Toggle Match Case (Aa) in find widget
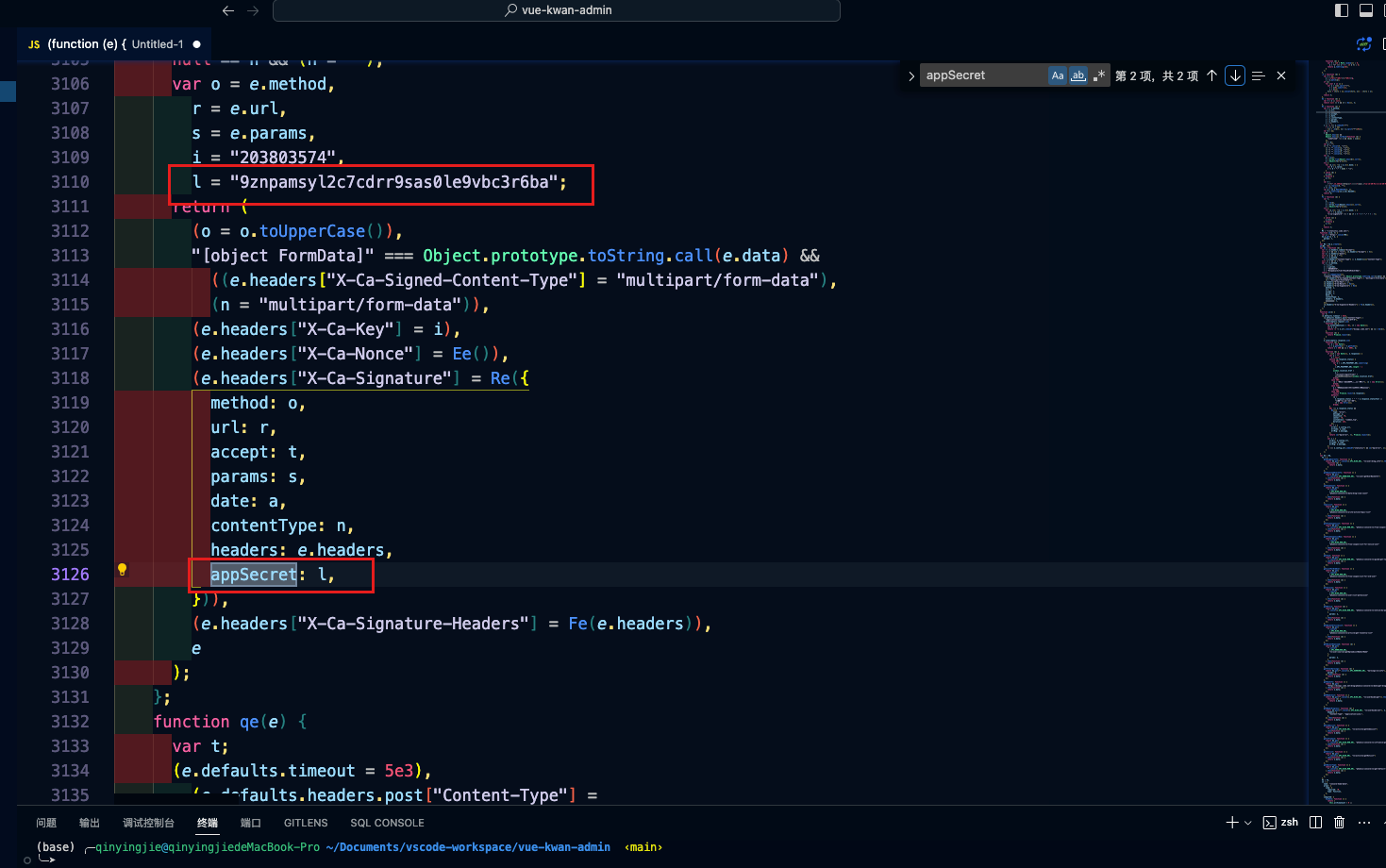 coord(1058,75)
